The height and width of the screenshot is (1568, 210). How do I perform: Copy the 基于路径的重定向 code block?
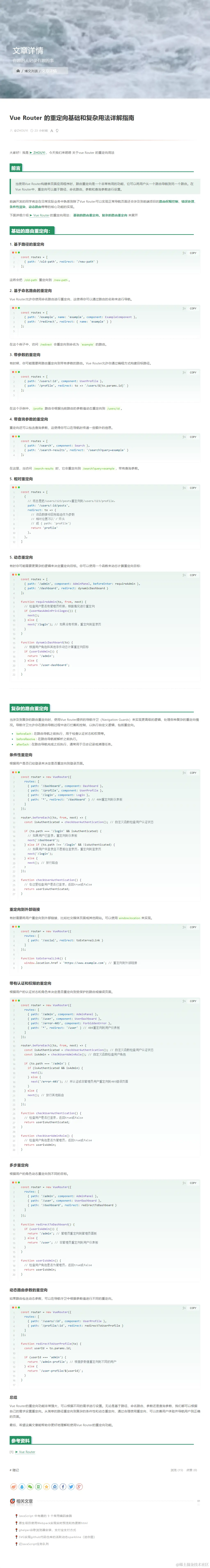click(193, 253)
